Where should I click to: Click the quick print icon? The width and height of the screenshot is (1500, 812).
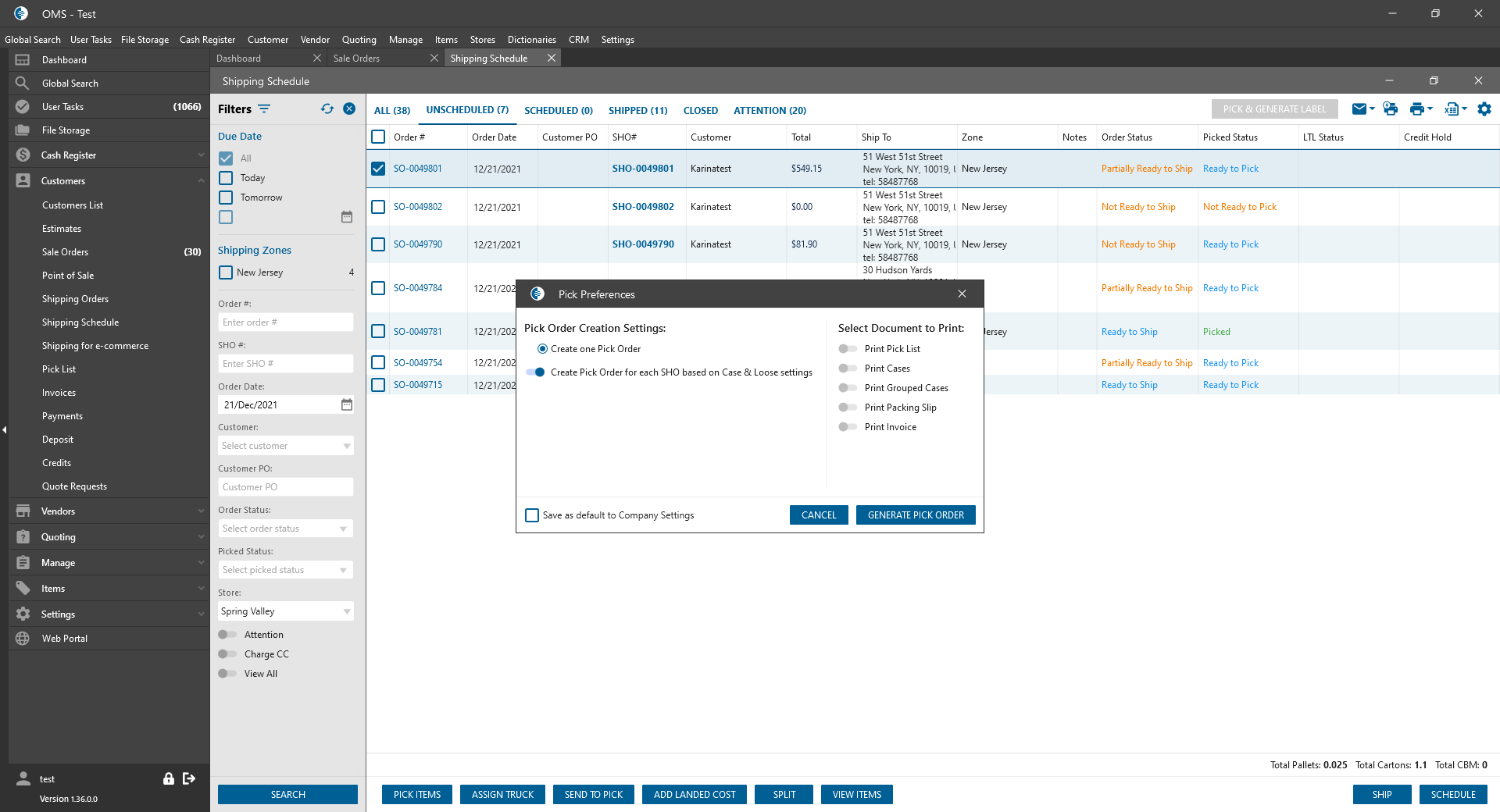(1390, 109)
